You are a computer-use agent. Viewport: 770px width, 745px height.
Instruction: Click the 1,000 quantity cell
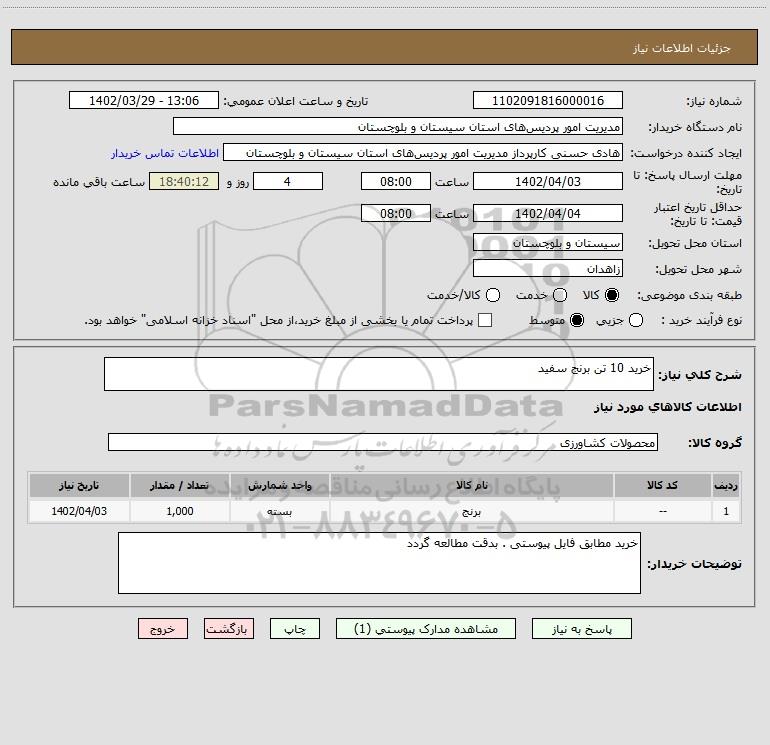click(179, 511)
